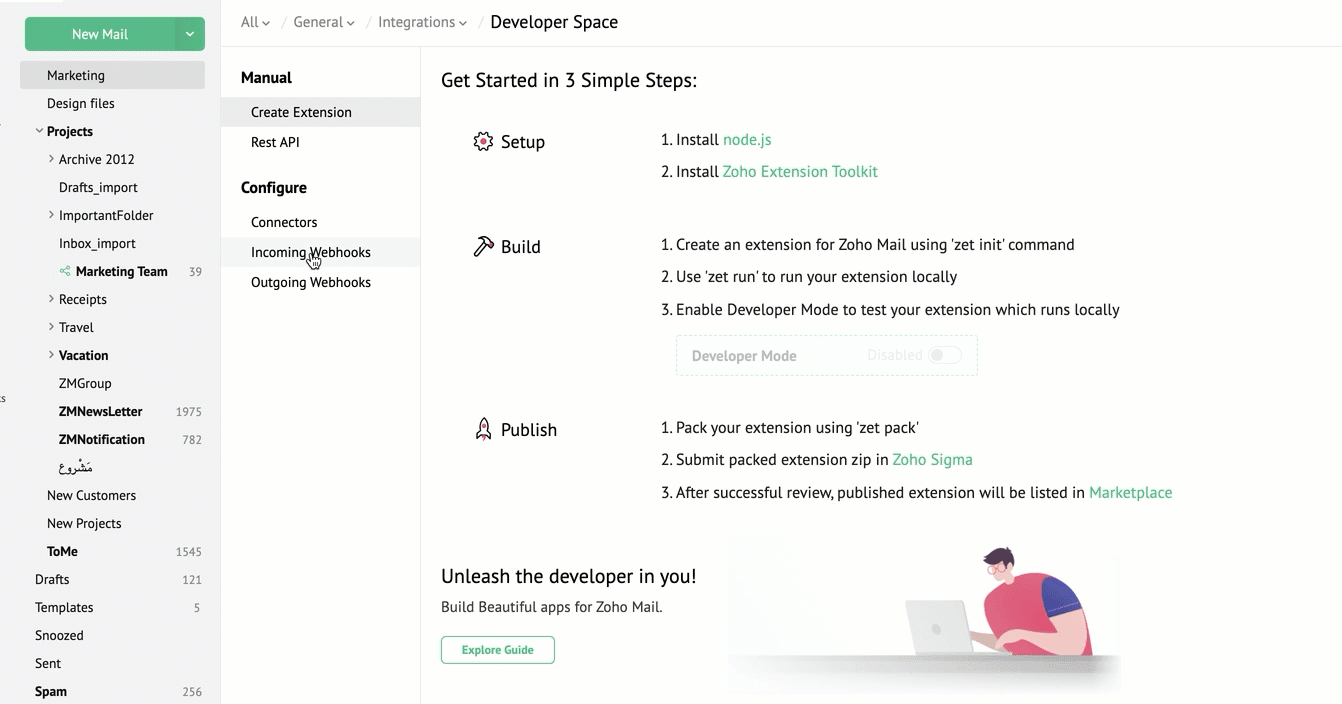Open the Integrations breadcrumb dropdown
Image resolution: width=1342 pixels, height=704 pixels.
422,22
